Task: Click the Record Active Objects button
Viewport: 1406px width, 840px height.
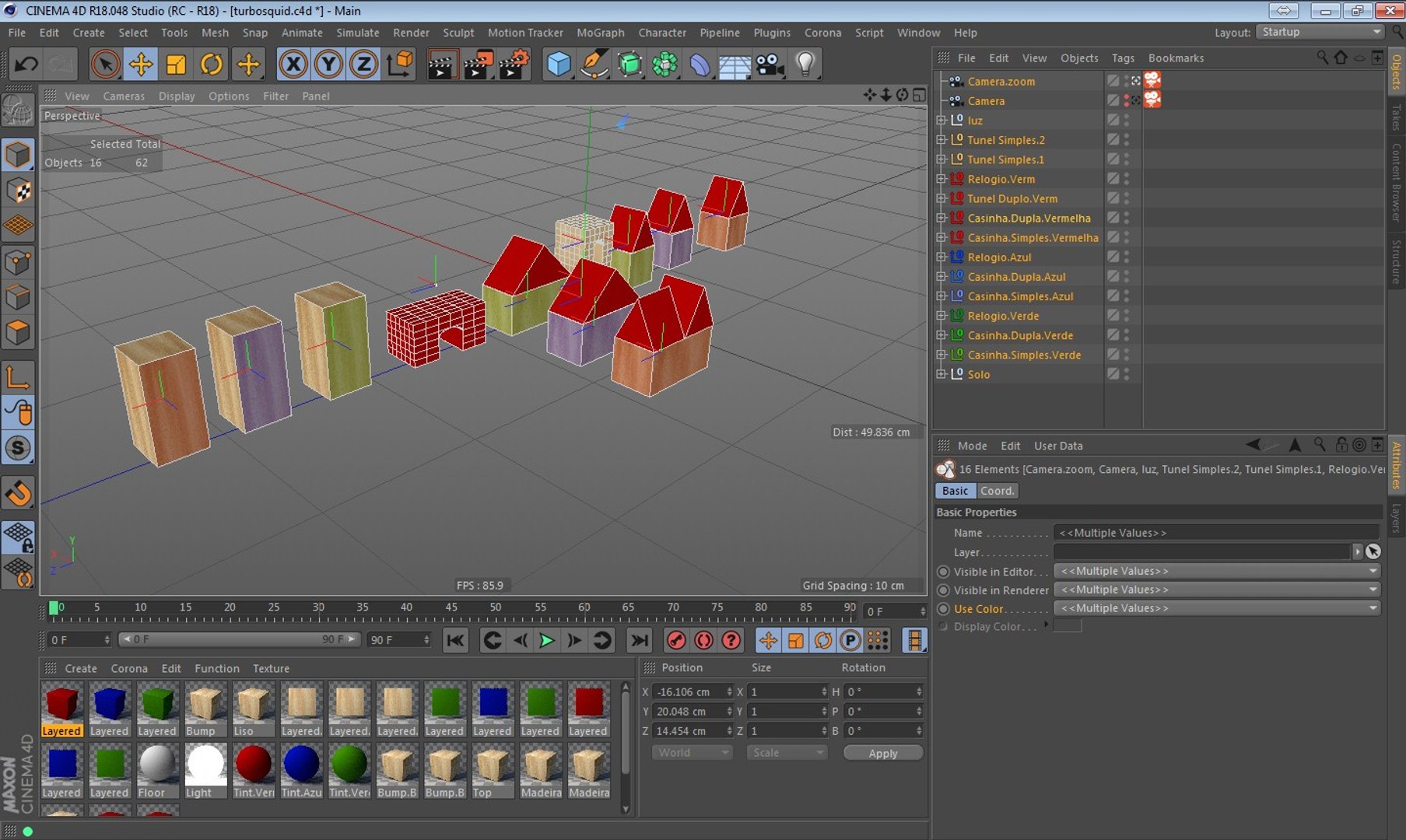Action: pos(676,640)
